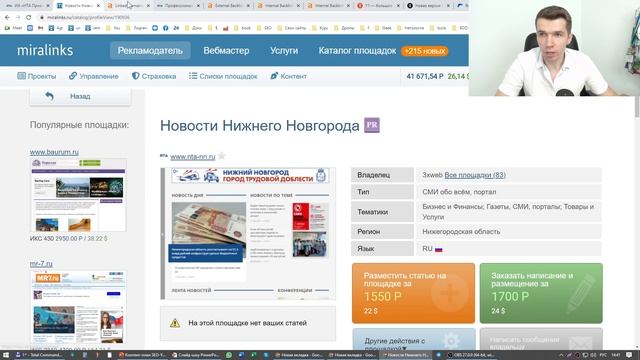Click the account balance 41 671,54 Р
The width and height of the screenshot is (640, 360).
point(424,76)
